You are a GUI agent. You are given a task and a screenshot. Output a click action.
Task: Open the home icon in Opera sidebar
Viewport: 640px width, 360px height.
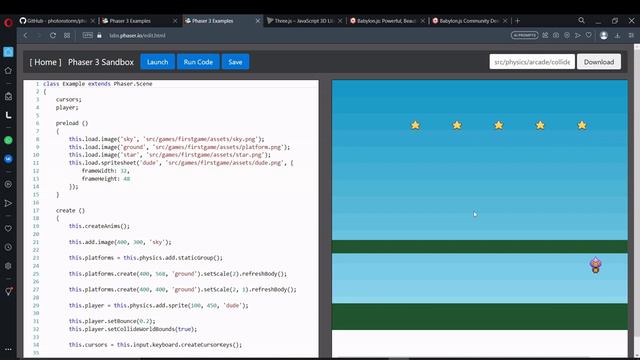coord(8,71)
